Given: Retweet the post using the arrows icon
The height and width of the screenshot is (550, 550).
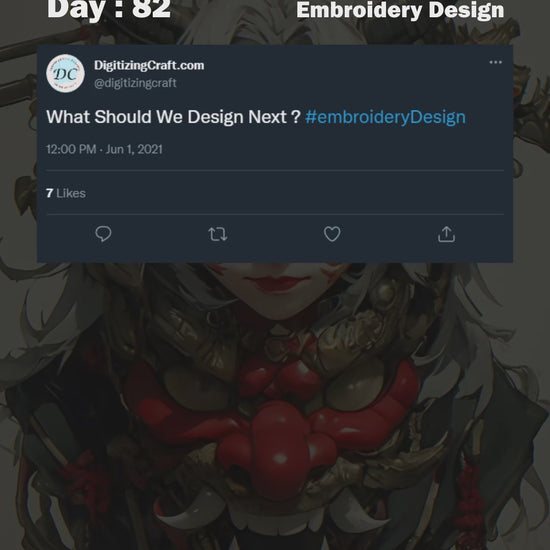Looking at the screenshot, I should [x=218, y=234].
